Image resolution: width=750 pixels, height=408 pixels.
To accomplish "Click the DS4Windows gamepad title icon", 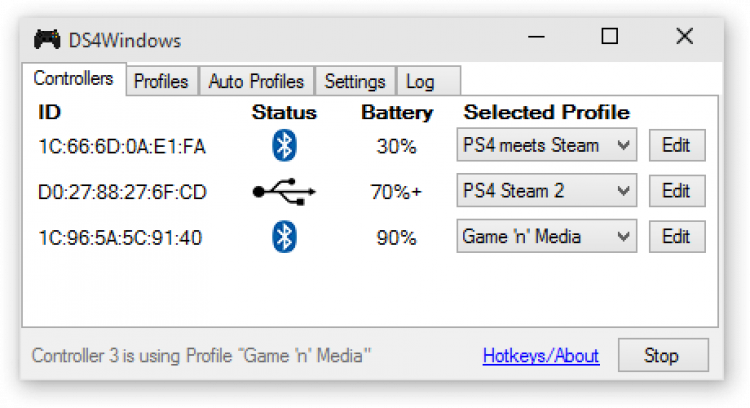I will 47,40.
